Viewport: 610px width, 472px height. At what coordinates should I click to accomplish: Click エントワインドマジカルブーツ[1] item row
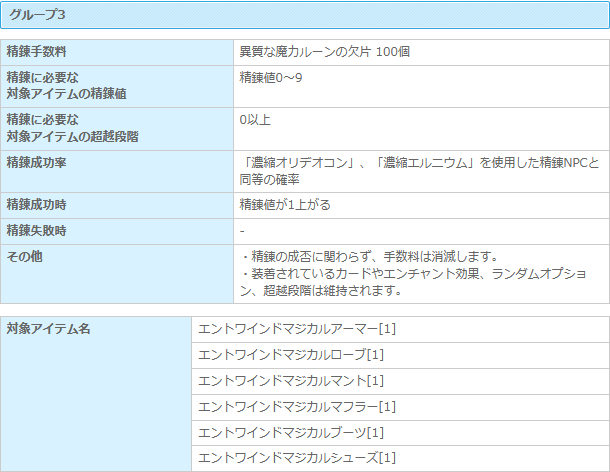click(x=291, y=432)
